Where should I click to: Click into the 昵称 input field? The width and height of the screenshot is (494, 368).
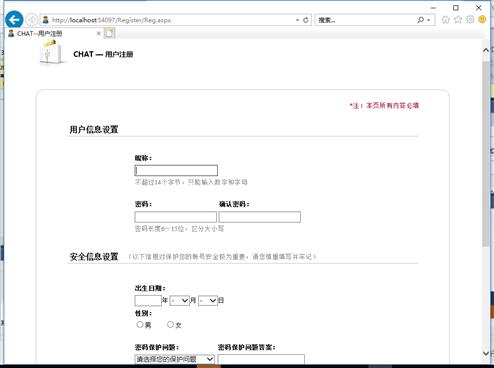(176, 170)
